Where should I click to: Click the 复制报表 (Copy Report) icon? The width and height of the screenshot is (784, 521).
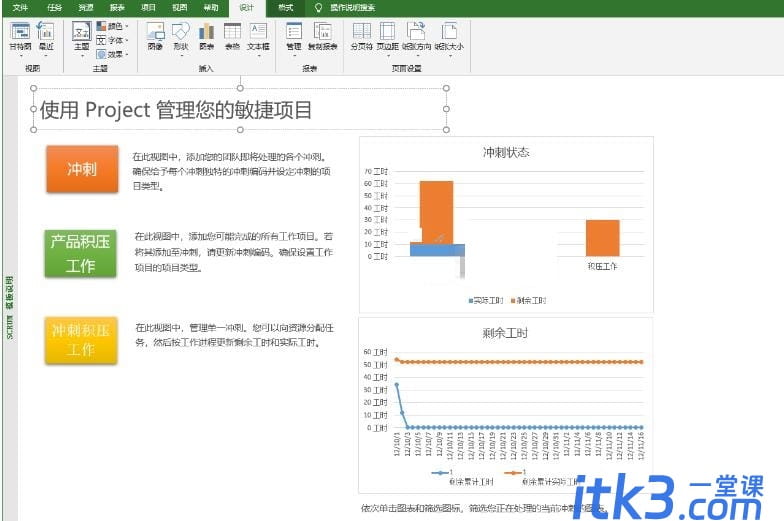click(322, 31)
